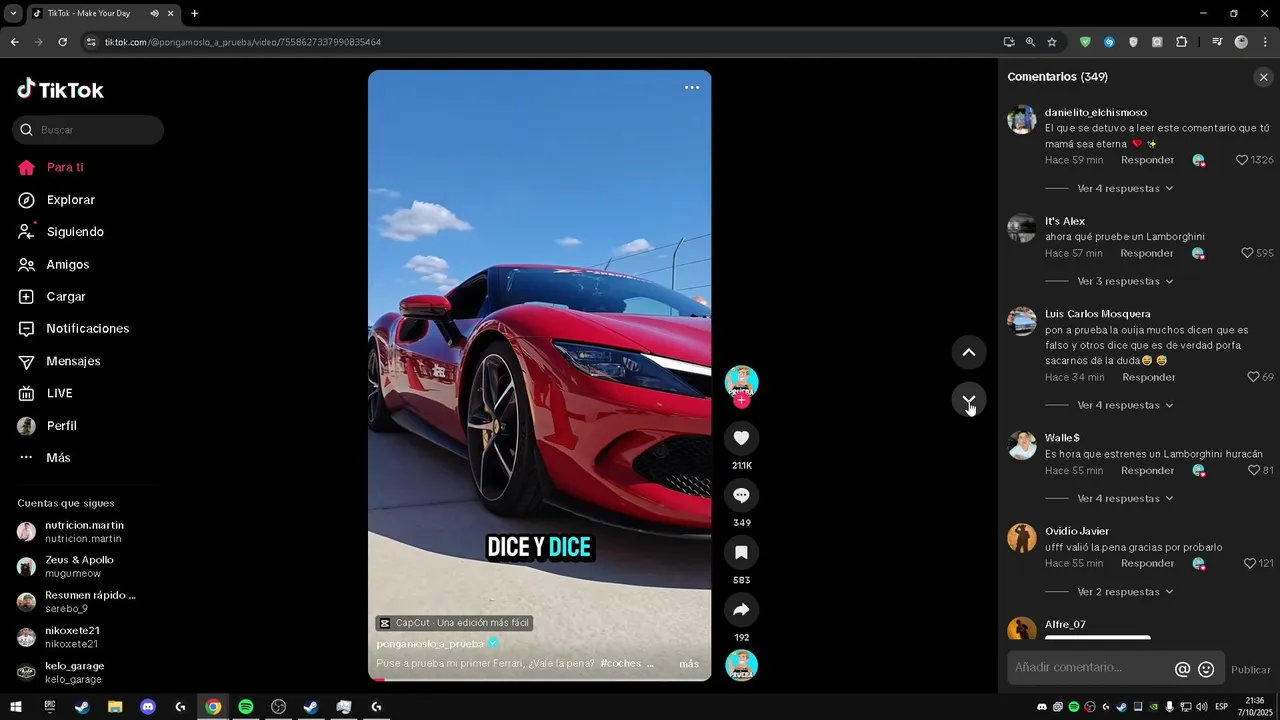This screenshot has height=720, width=1280.
Task: Expand 4 replies under Luis Carlos Mosquera
Action: [x=1124, y=405]
